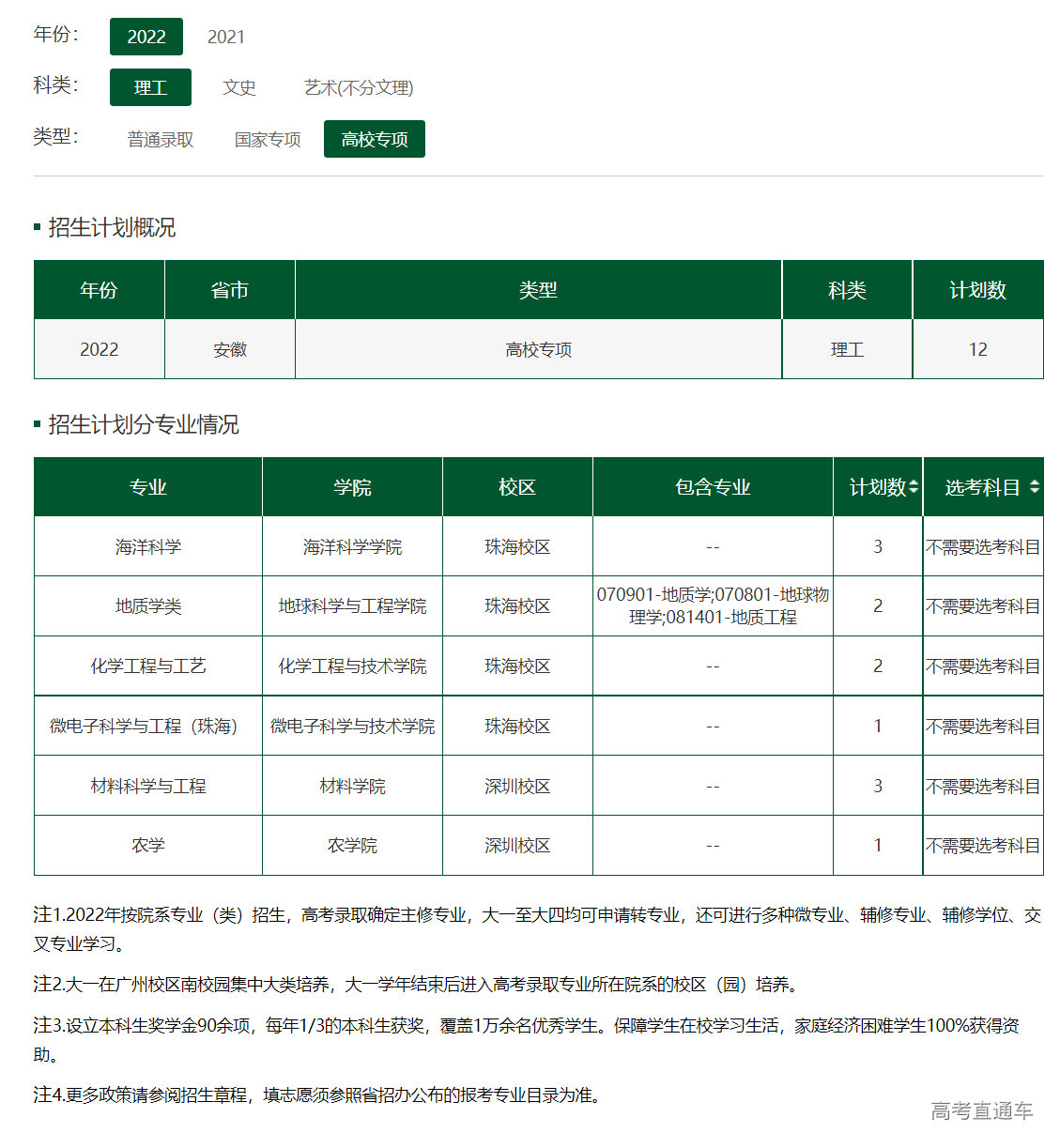Click the 农学院 cell in the table
The width and height of the screenshot is (1060, 1148).
pyautogui.click(x=351, y=845)
